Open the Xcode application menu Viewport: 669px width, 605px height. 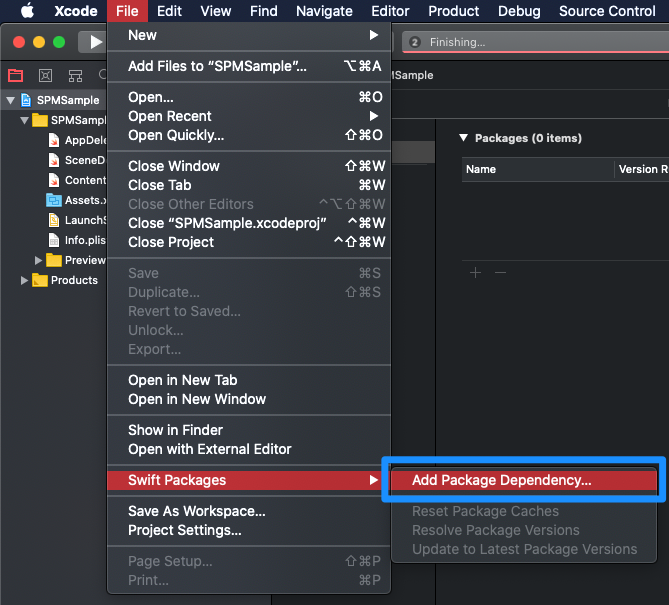coord(76,11)
